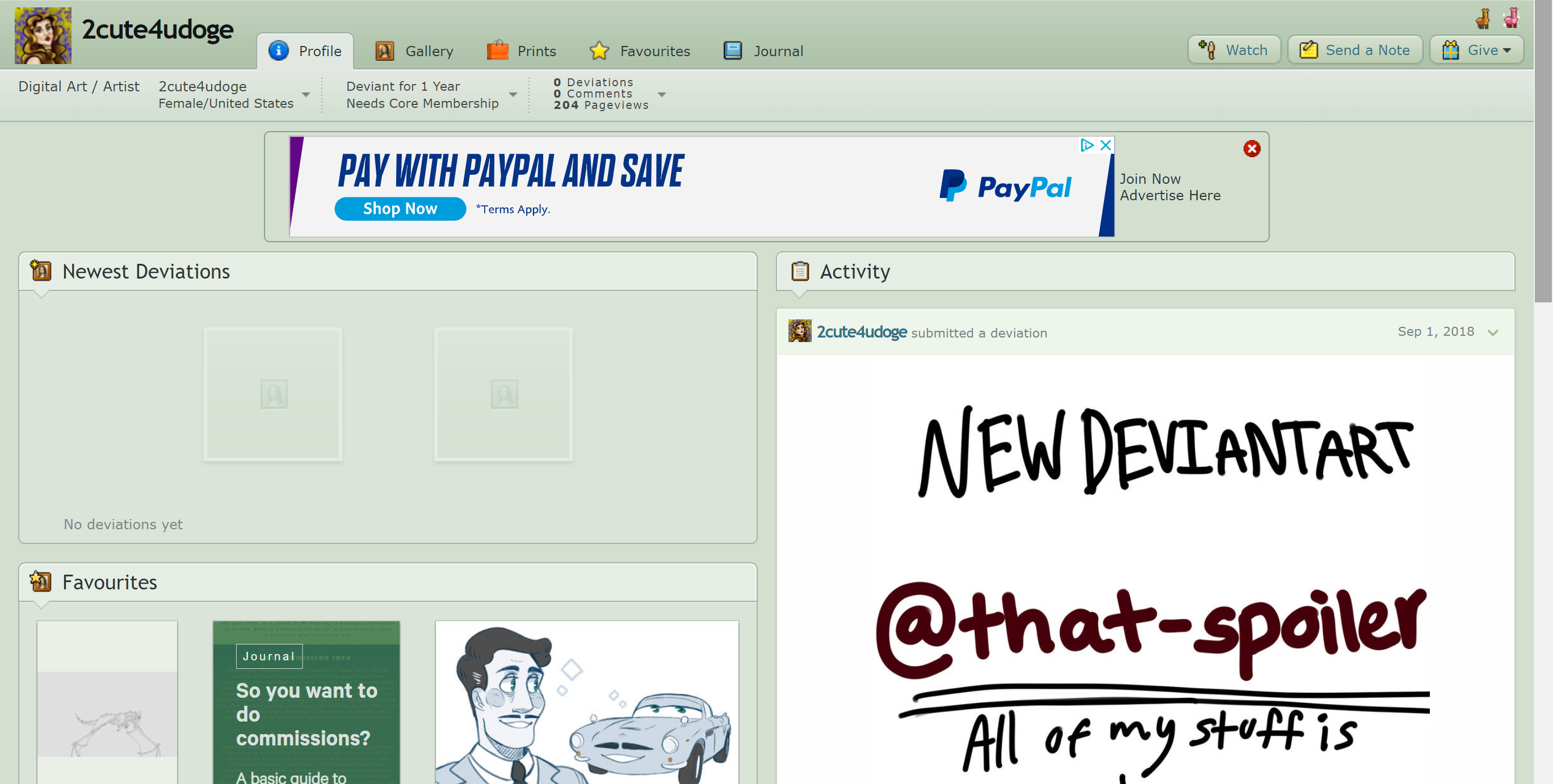The height and width of the screenshot is (784, 1553).
Task: Switch to the Favourites tab
Action: pos(640,51)
